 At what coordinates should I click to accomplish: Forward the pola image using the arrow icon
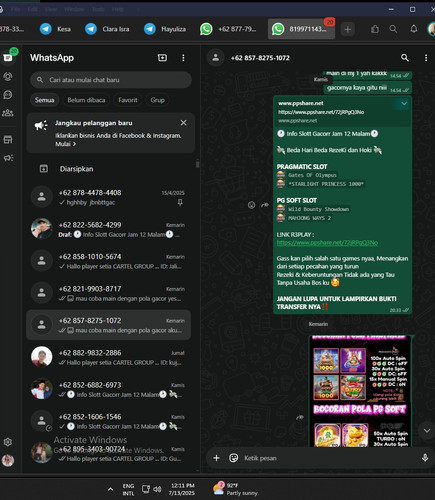pos(300,417)
